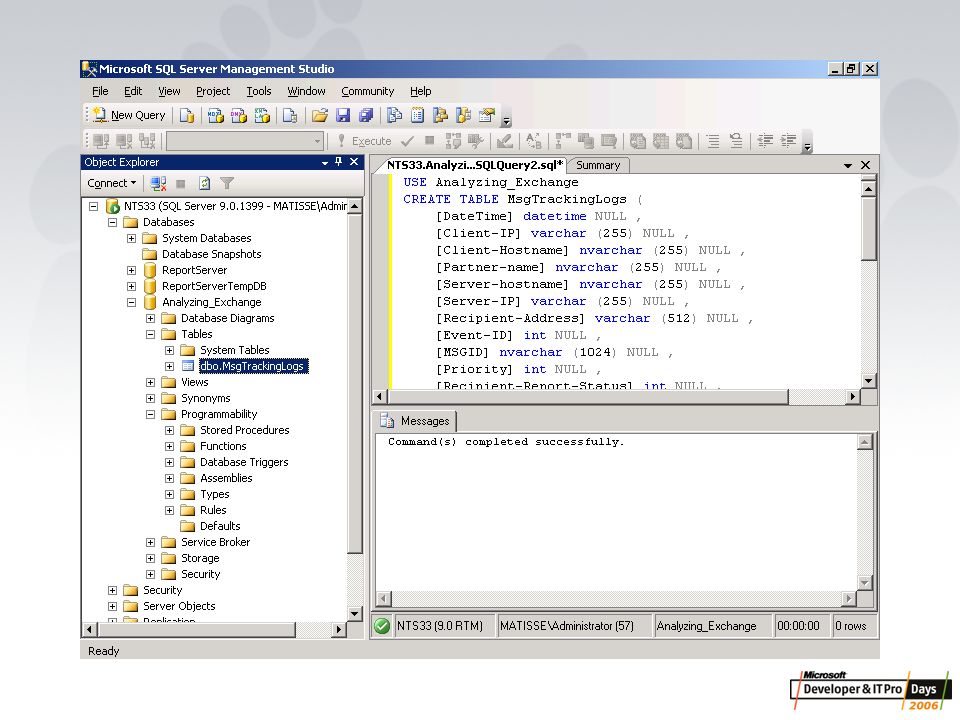Click the Parse checkmark icon
The width and height of the screenshot is (960, 720).
tap(407, 141)
